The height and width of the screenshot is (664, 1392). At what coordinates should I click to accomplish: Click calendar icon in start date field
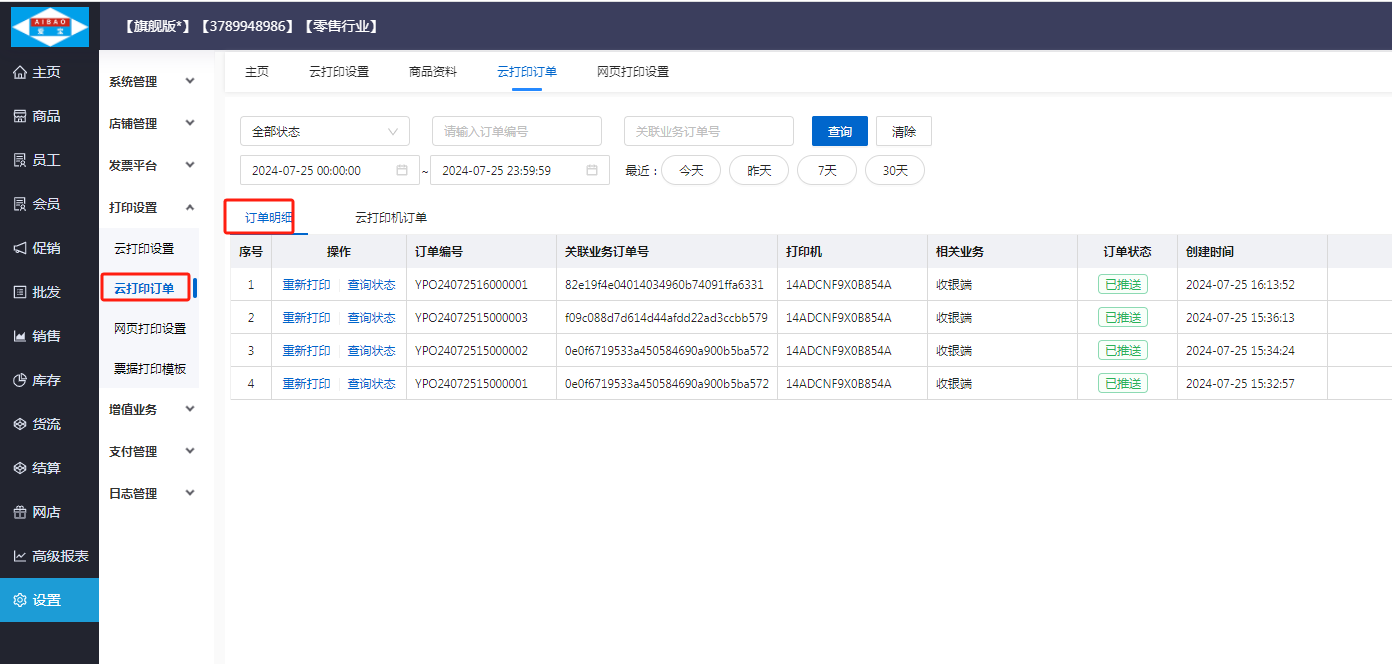point(402,170)
